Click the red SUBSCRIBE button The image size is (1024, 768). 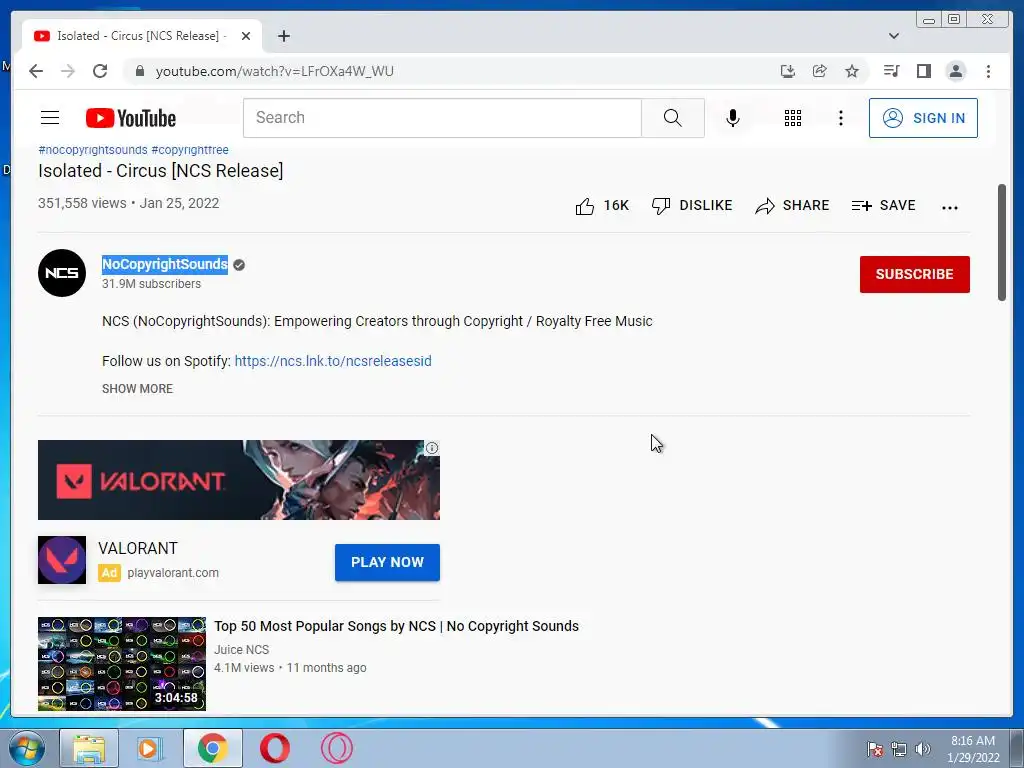tap(914, 274)
